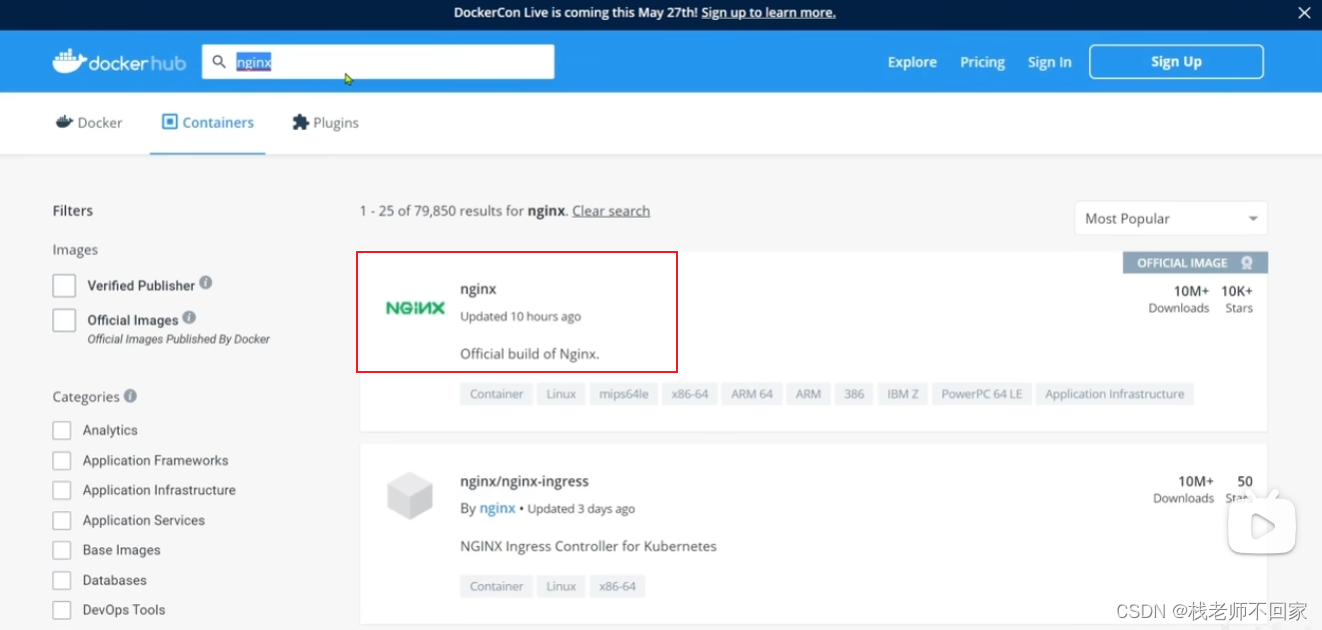Click the Linux tag on nginx-ingress card
Image resolution: width=1322 pixels, height=630 pixels.
561,586
